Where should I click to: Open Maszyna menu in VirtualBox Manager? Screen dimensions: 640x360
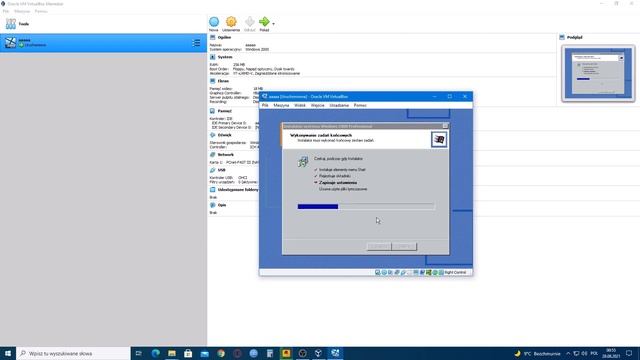click(x=22, y=11)
